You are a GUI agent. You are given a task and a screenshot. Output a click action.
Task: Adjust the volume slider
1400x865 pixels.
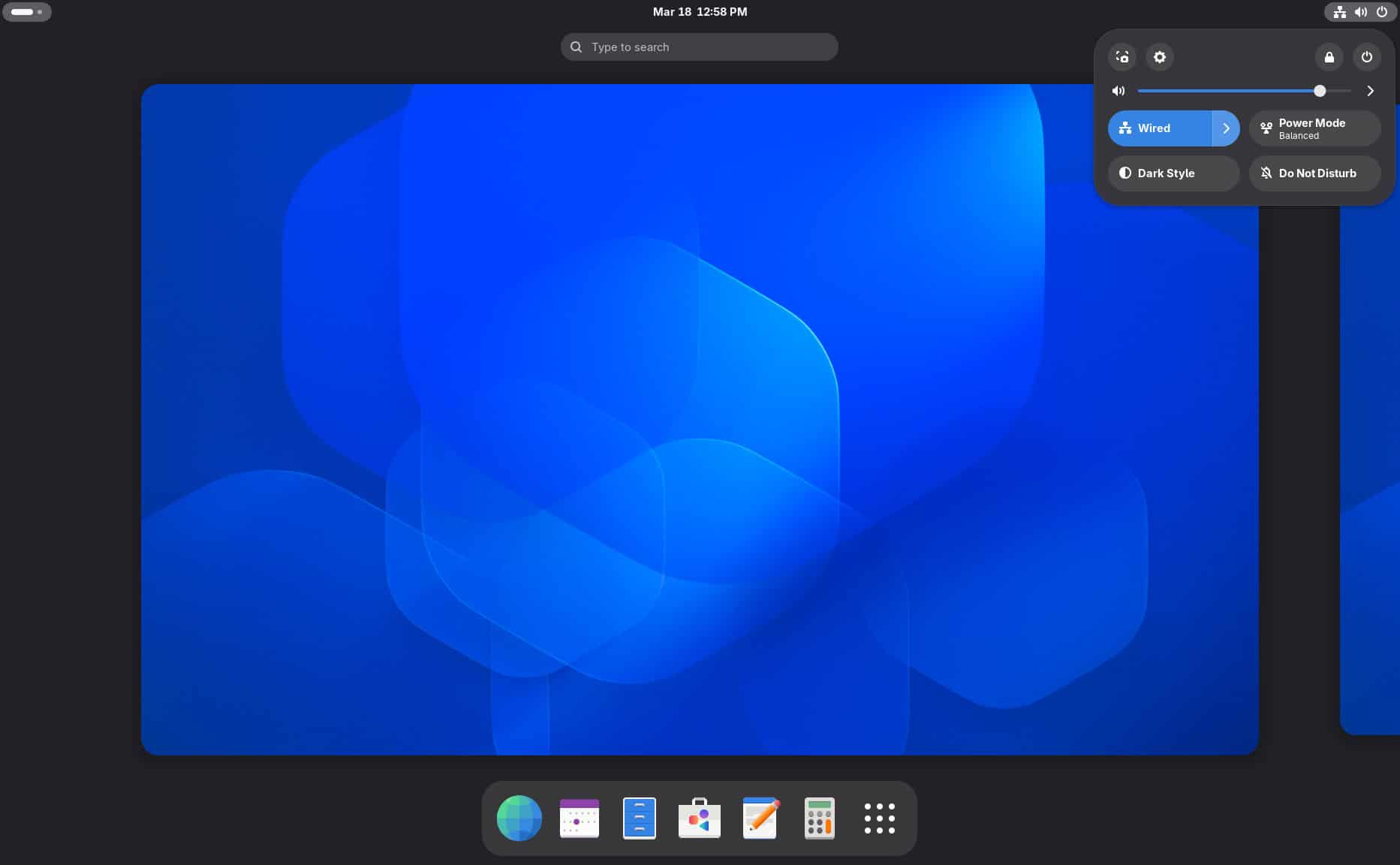1319,91
